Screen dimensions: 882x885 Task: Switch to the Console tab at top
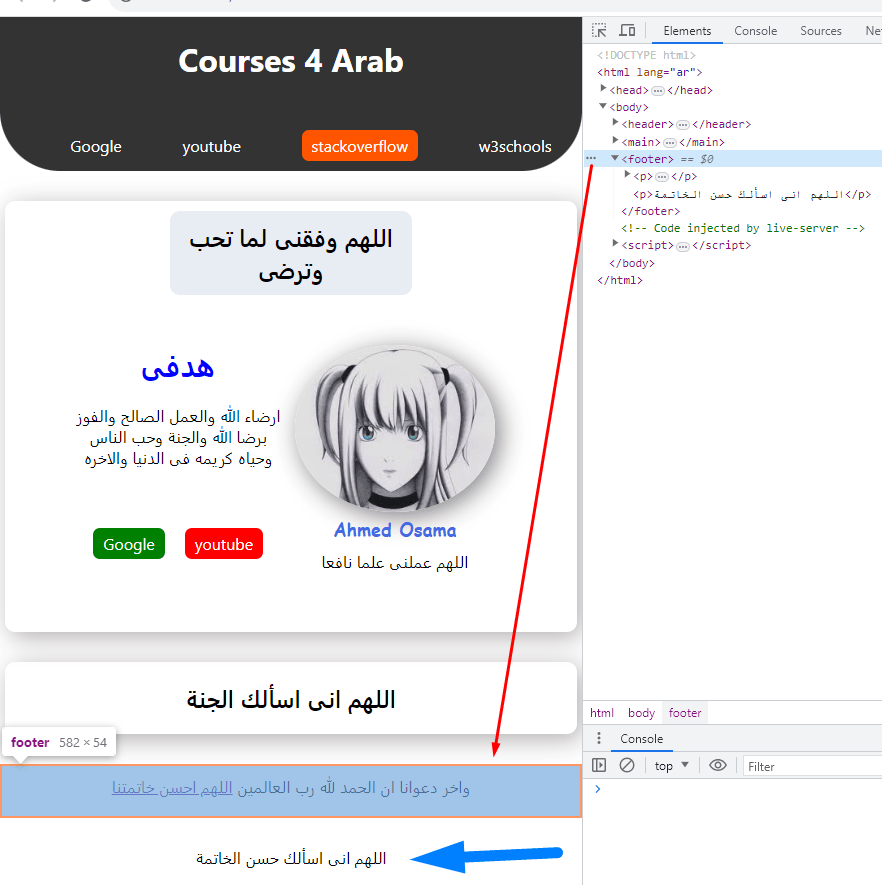pos(755,31)
